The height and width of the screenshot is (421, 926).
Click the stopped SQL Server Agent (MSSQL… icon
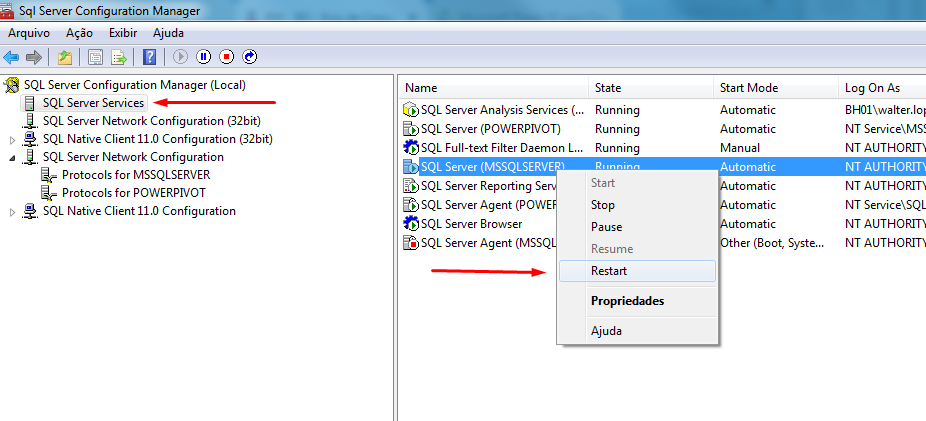[x=410, y=243]
